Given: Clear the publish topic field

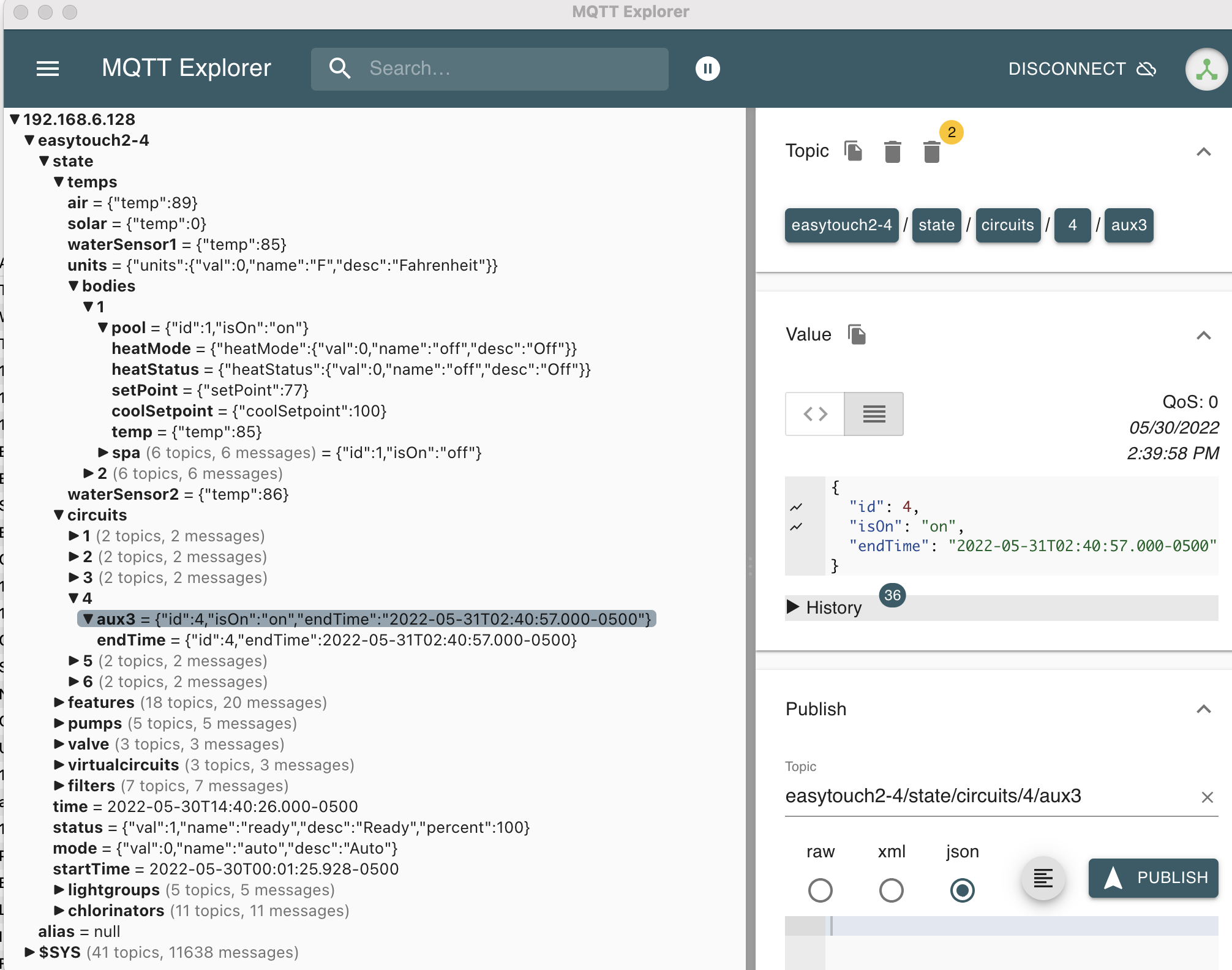Looking at the screenshot, I should pyautogui.click(x=1207, y=797).
